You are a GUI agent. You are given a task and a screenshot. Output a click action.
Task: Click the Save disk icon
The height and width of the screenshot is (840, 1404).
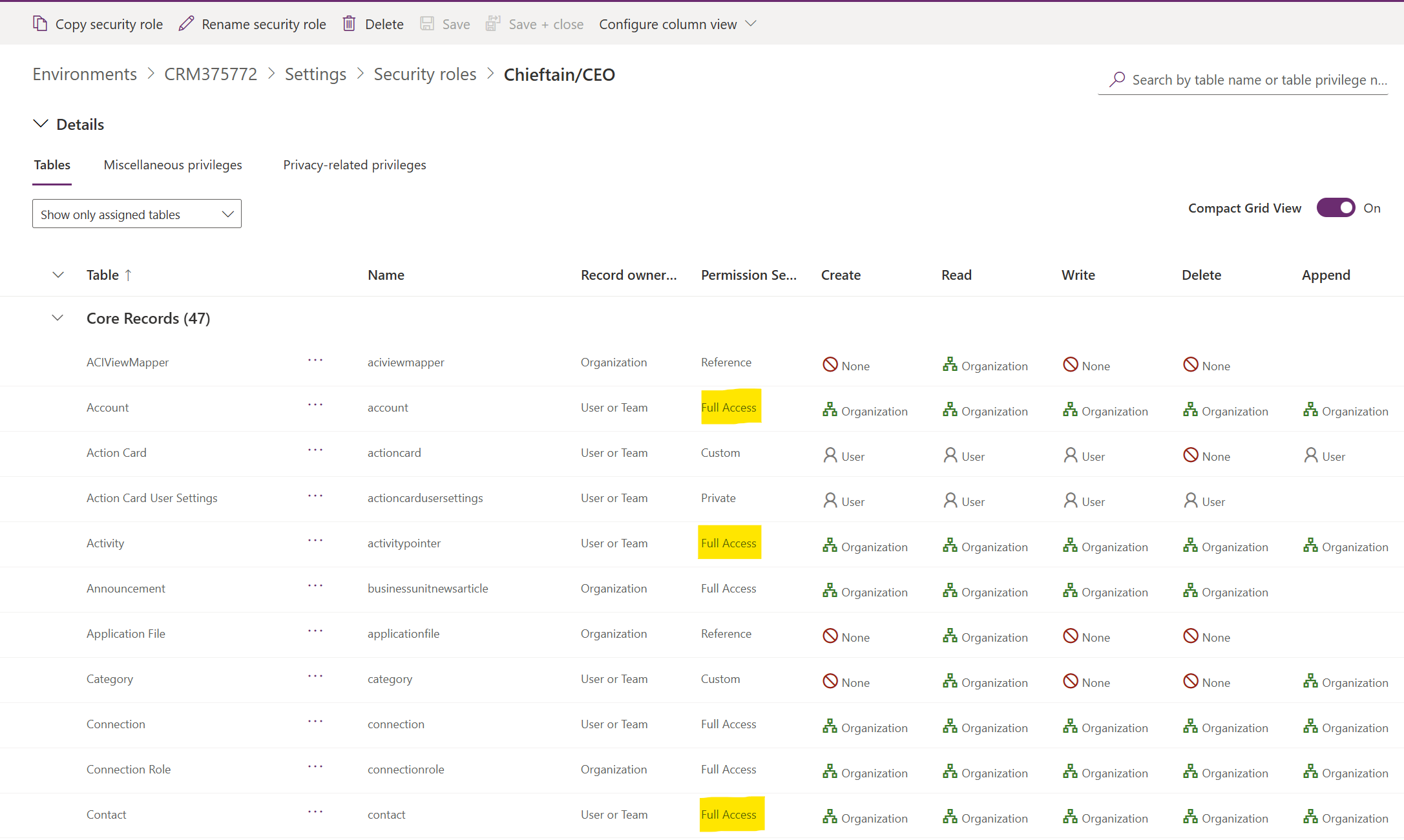[x=426, y=23]
